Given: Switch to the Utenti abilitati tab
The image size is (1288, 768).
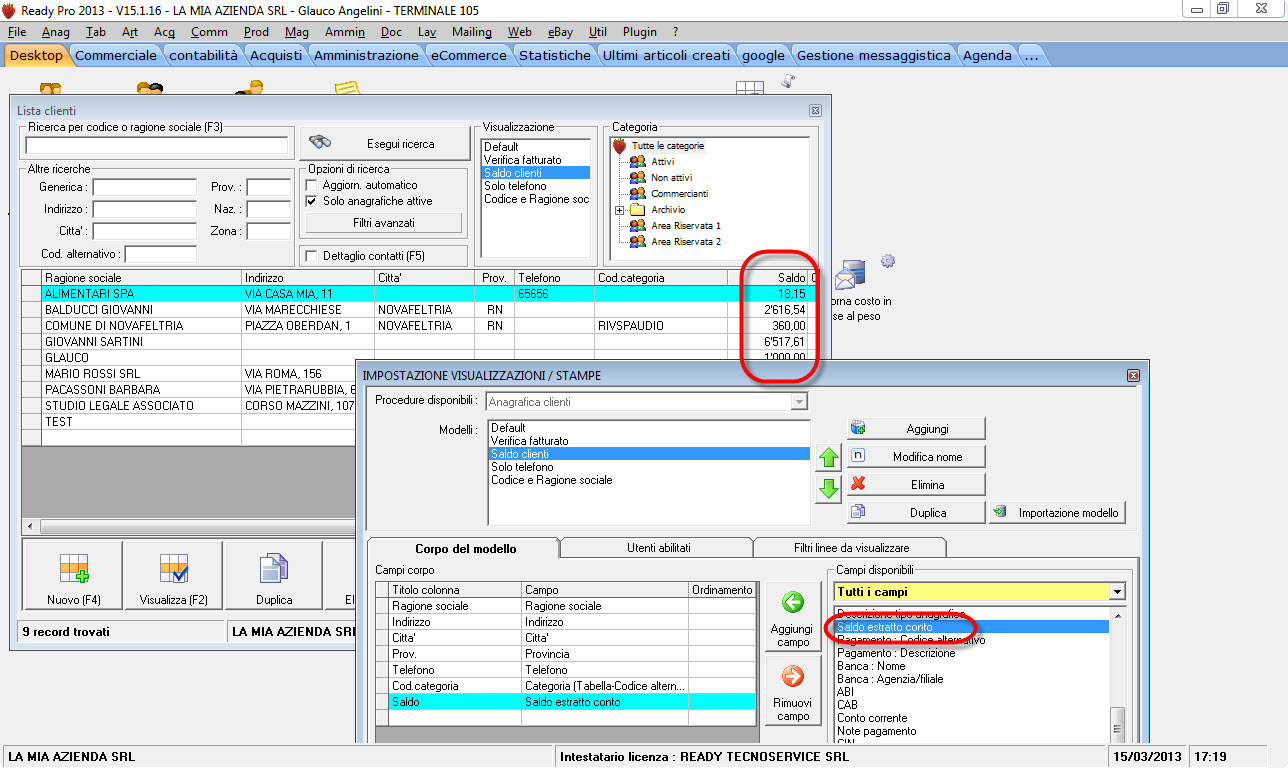Looking at the screenshot, I should (x=657, y=548).
